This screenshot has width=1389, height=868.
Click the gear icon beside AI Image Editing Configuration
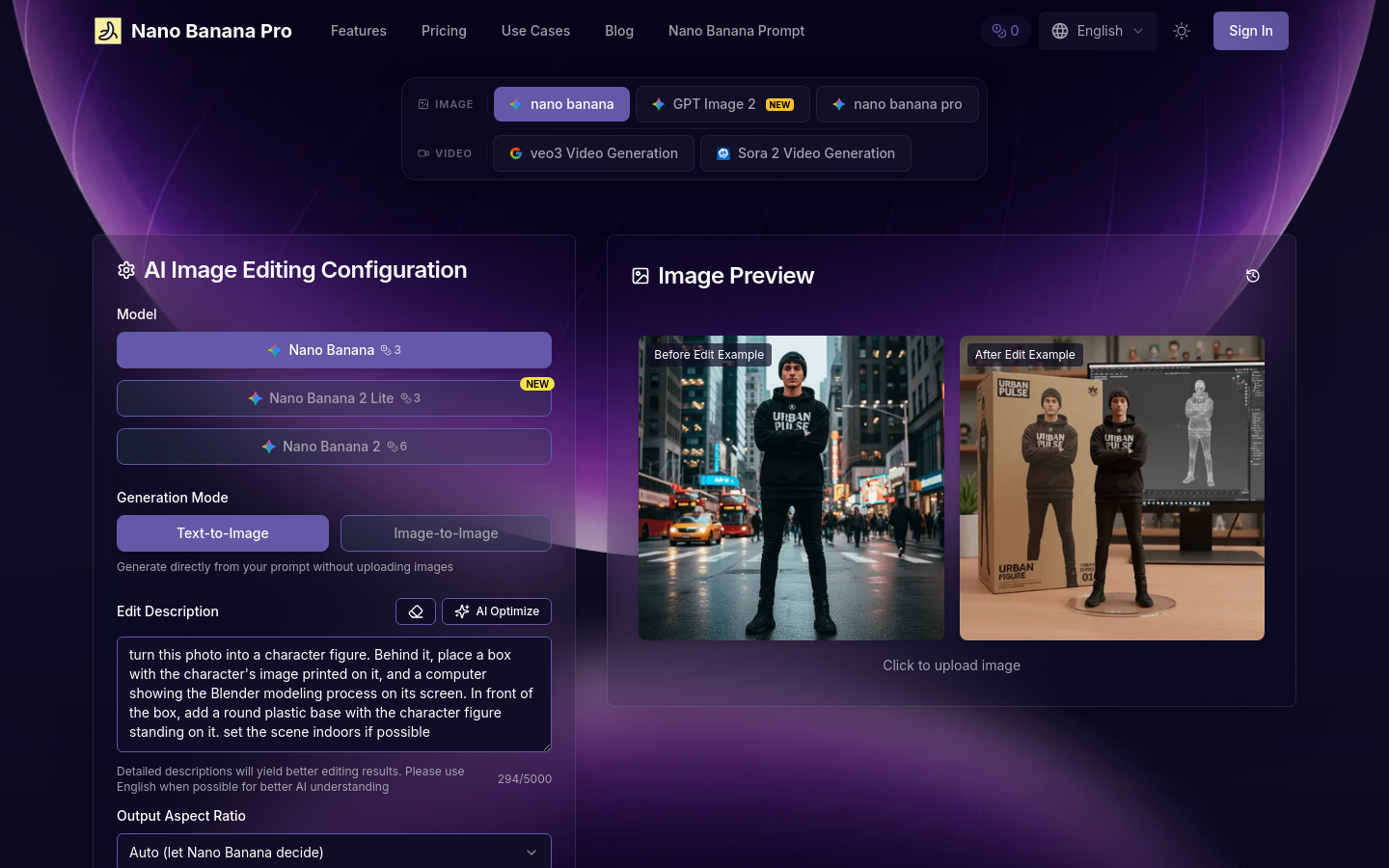(x=126, y=270)
